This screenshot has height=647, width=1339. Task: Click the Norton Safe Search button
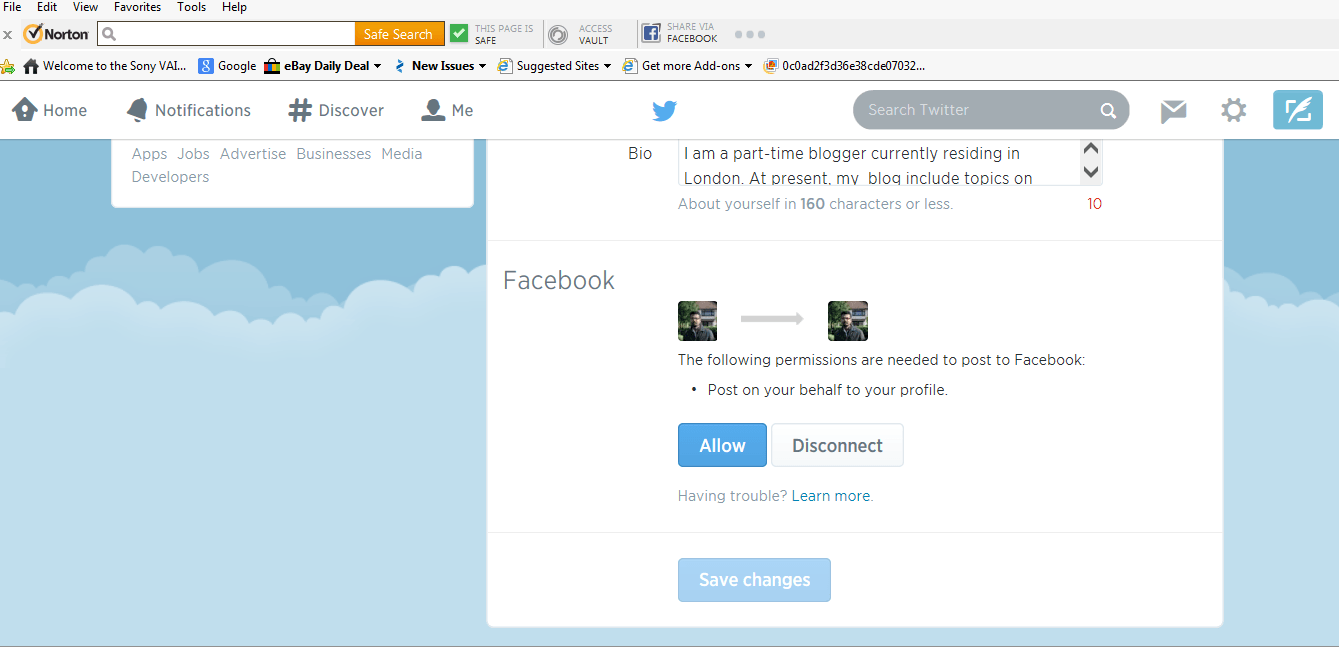tap(399, 34)
